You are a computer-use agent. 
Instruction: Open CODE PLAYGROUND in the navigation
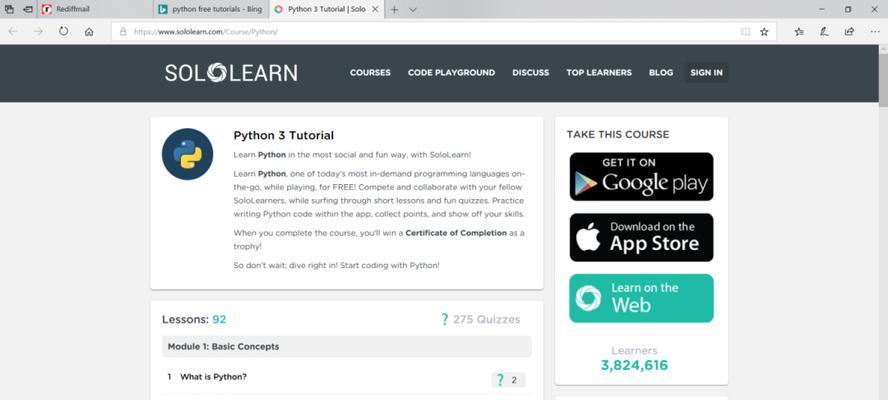coord(451,73)
